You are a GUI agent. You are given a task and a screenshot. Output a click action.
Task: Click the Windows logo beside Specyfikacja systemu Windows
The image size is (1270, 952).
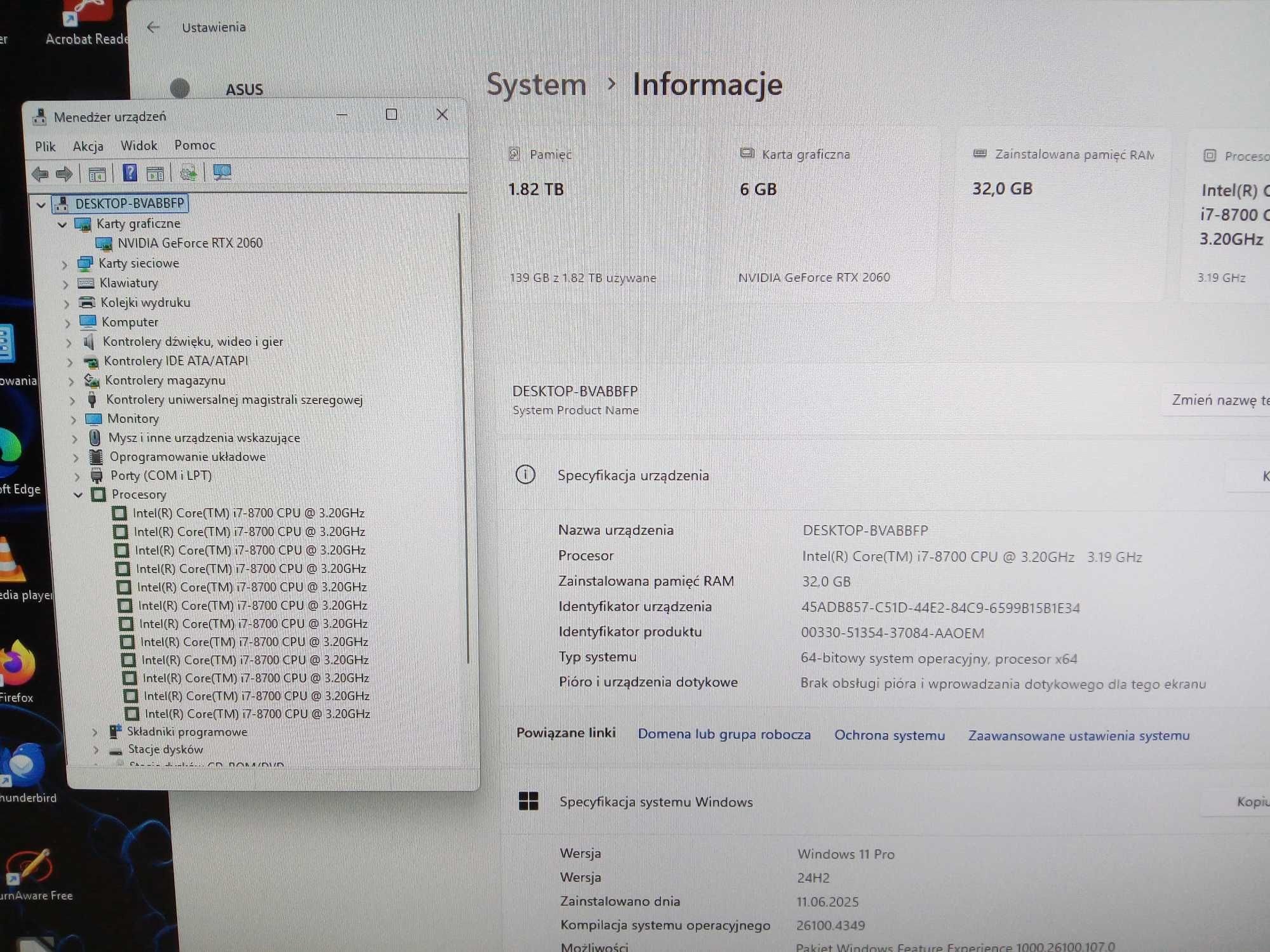[528, 801]
